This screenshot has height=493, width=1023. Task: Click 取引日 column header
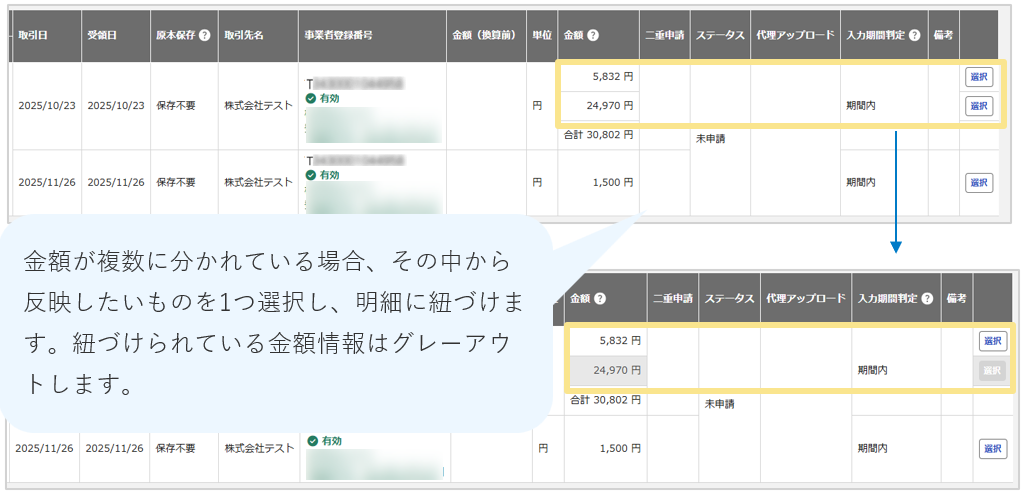(x=33, y=36)
